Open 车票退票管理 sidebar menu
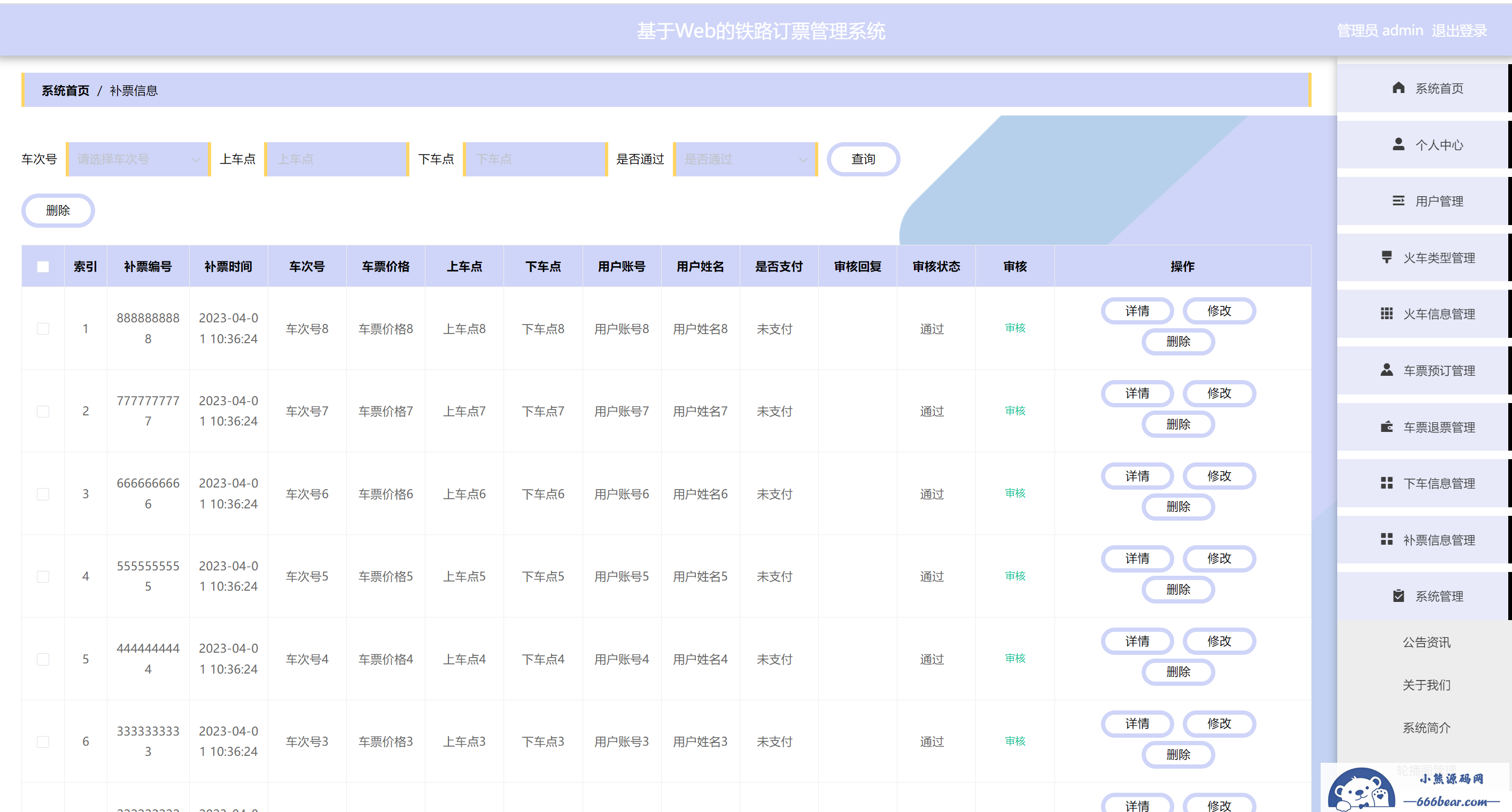The width and height of the screenshot is (1512, 812). click(x=1424, y=427)
